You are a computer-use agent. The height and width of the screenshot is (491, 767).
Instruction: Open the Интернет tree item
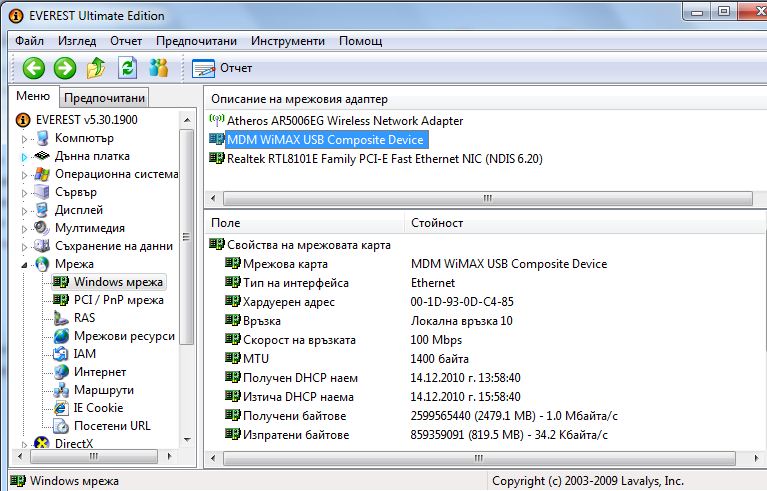click(x=100, y=372)
